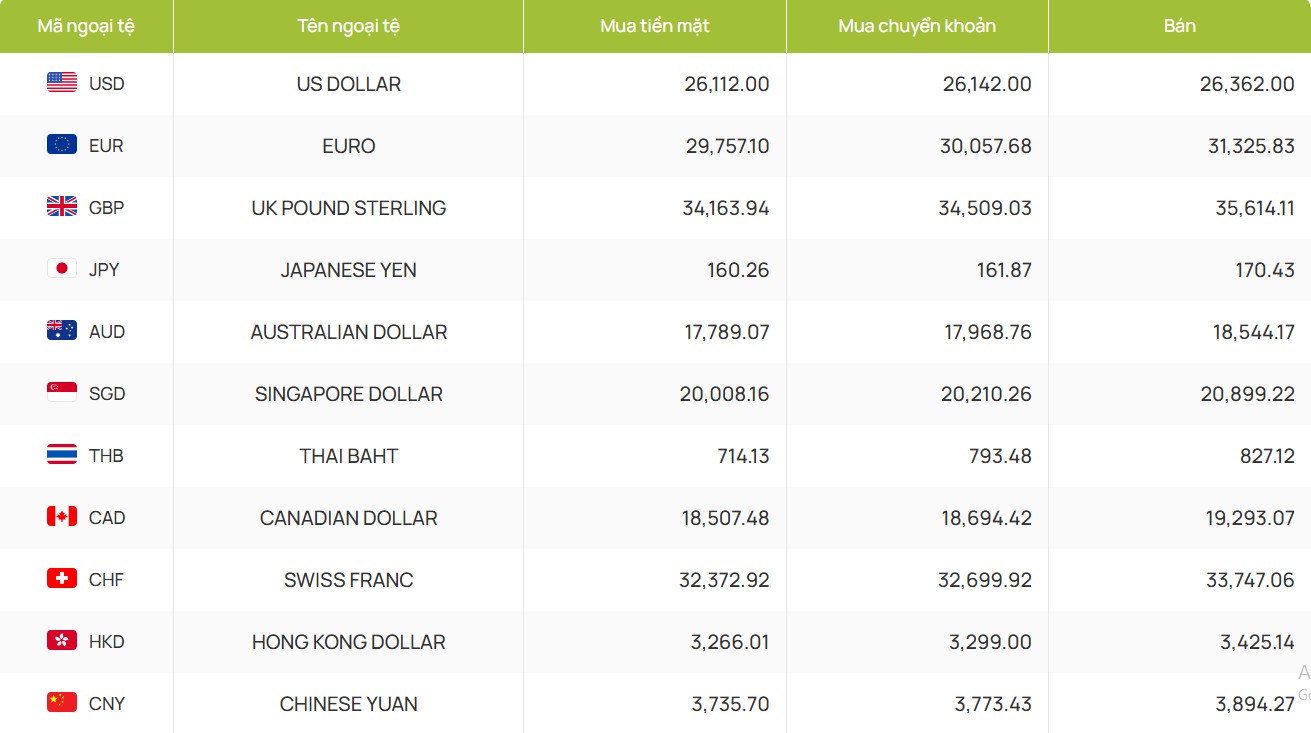Click the US DOLLAR currency name
This screenshot has height=733, width=1311.
pos(348,84)
